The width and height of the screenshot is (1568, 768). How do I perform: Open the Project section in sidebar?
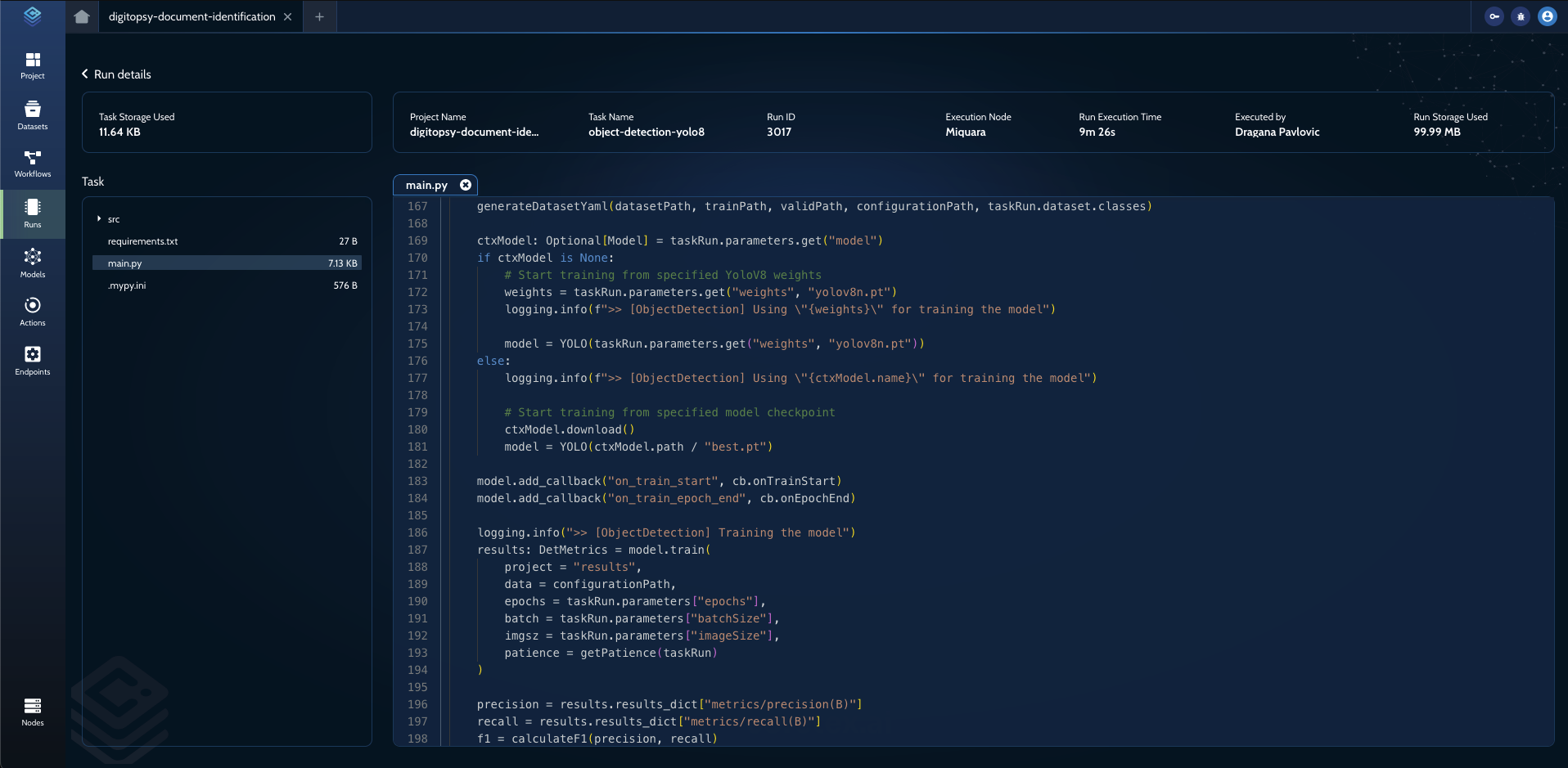(x=33, y=65)
